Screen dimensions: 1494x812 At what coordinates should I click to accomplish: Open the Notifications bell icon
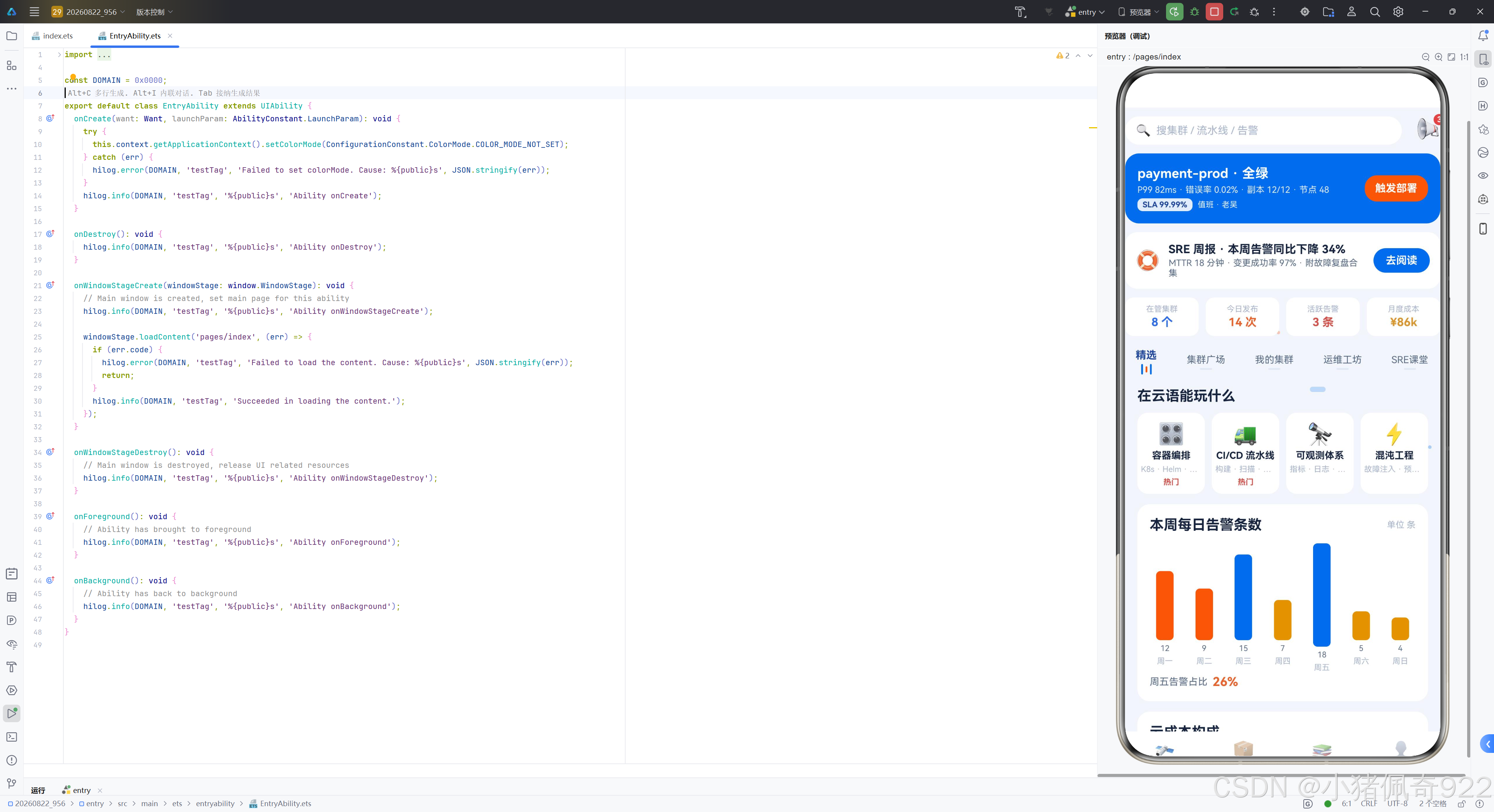(x=1483, y=36)
